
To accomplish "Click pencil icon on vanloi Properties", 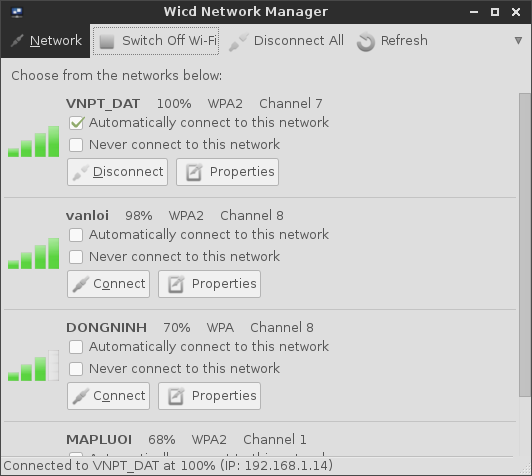I will (176, 284).
